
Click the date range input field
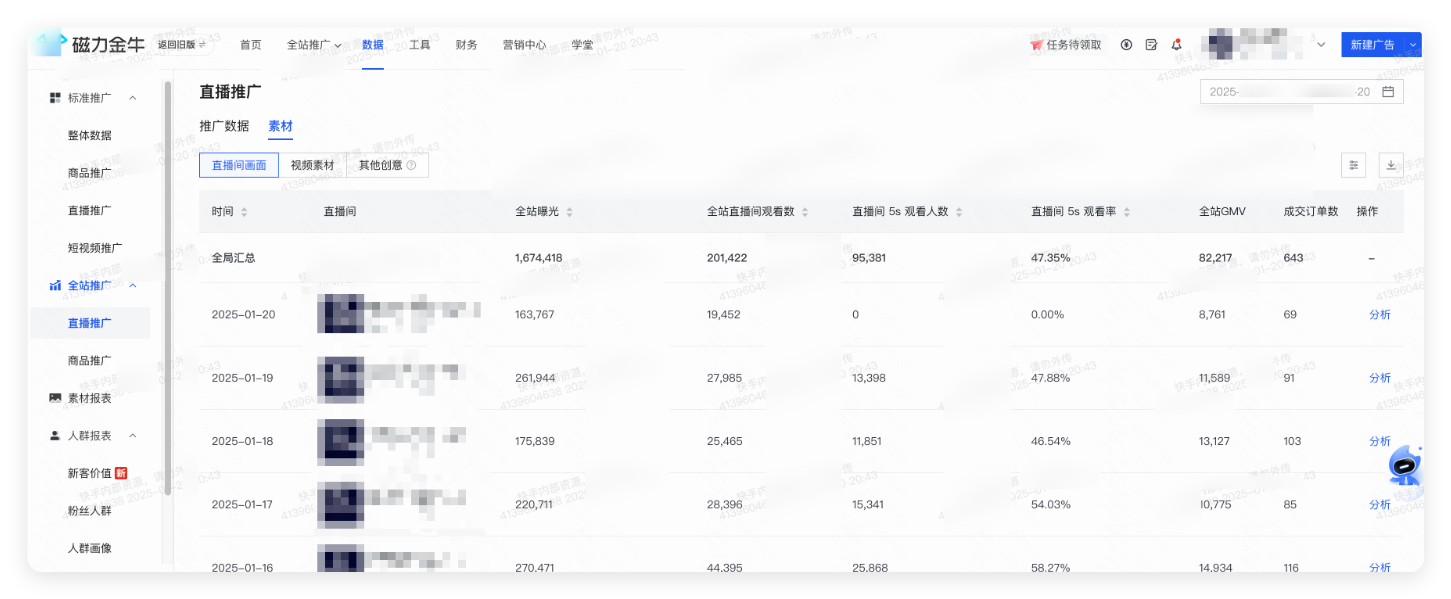1290,90
